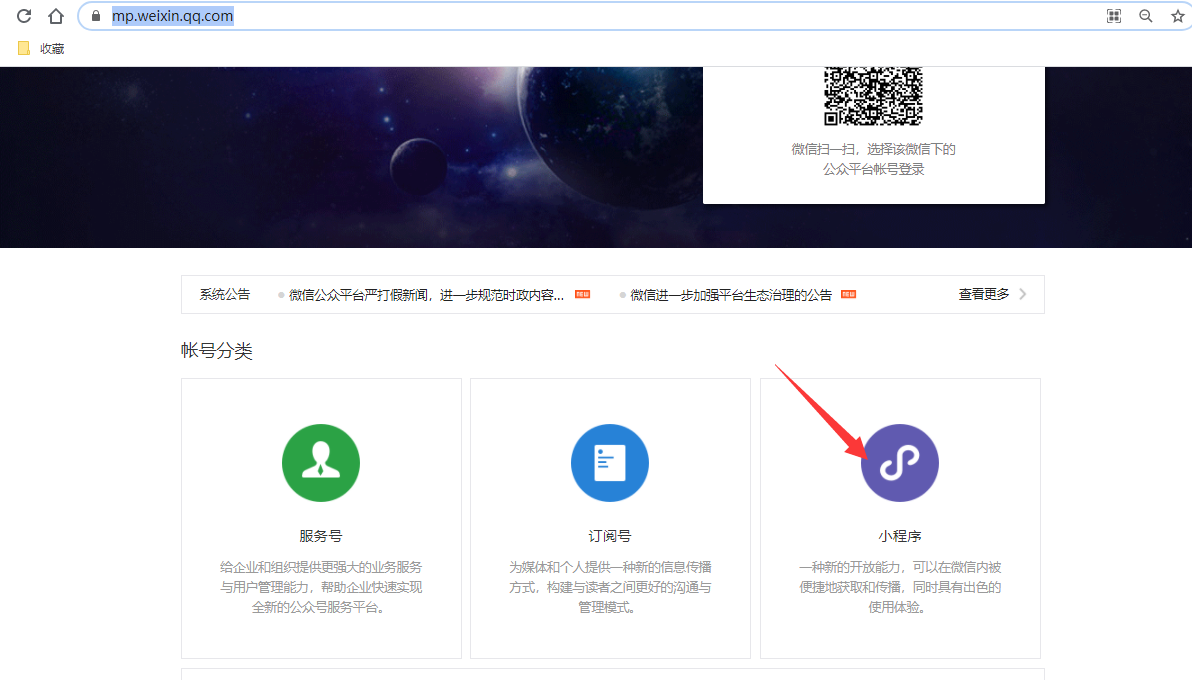Click the NEW badge after the 严打假新闻 announcement
The width and height of the screenshot is (1192, 680).
click(x=582, y=294)
